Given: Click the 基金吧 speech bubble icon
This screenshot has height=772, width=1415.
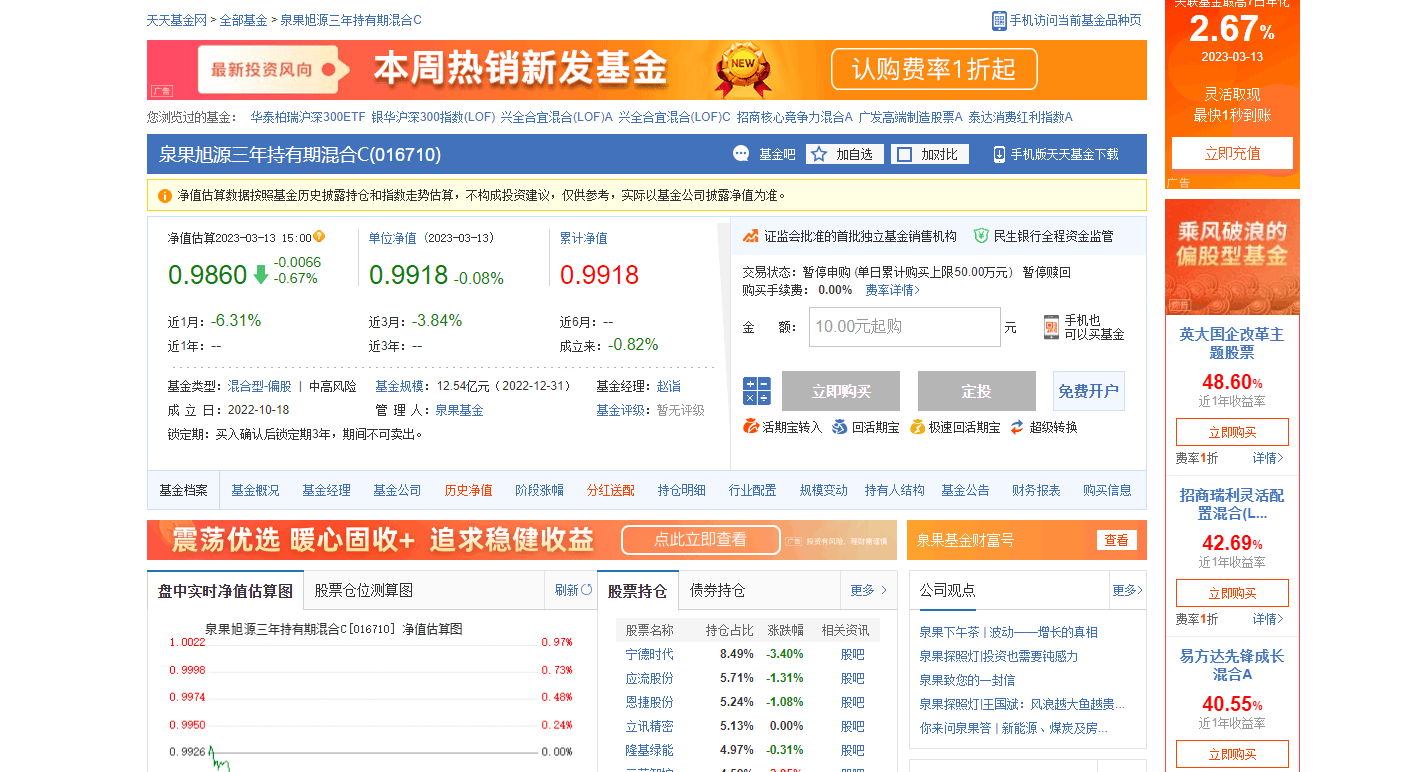Looking at the screenshot, I should click(x=741, y=154).
